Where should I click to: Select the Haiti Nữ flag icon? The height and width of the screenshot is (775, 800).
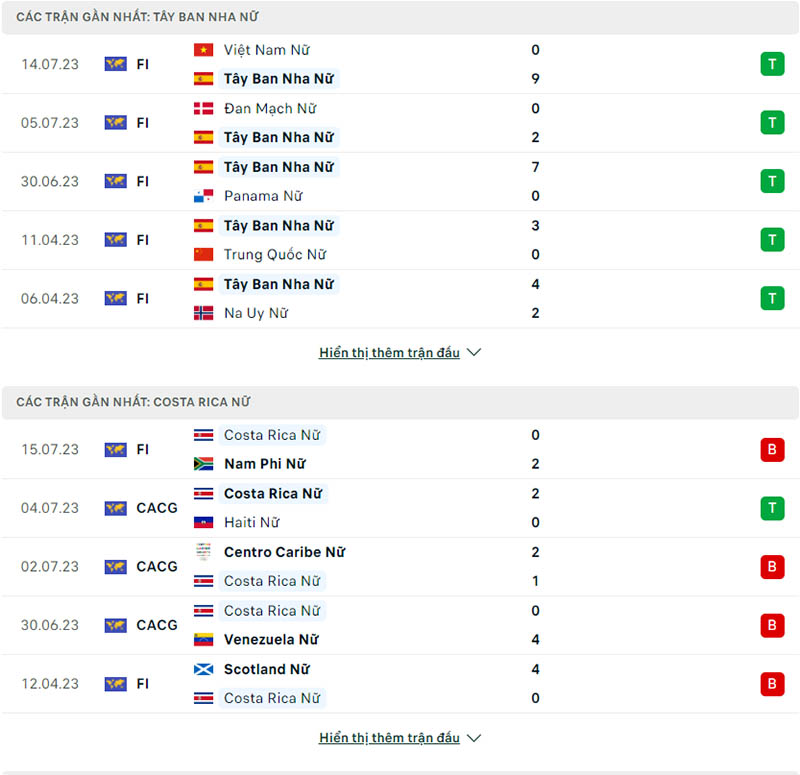[203, 522]
